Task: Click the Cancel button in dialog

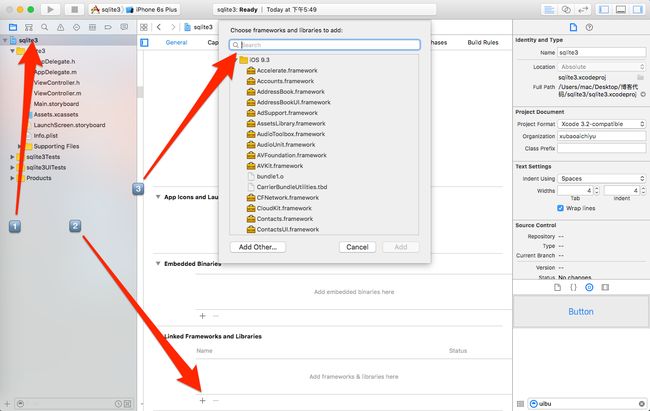Action: tap(357, 247)
